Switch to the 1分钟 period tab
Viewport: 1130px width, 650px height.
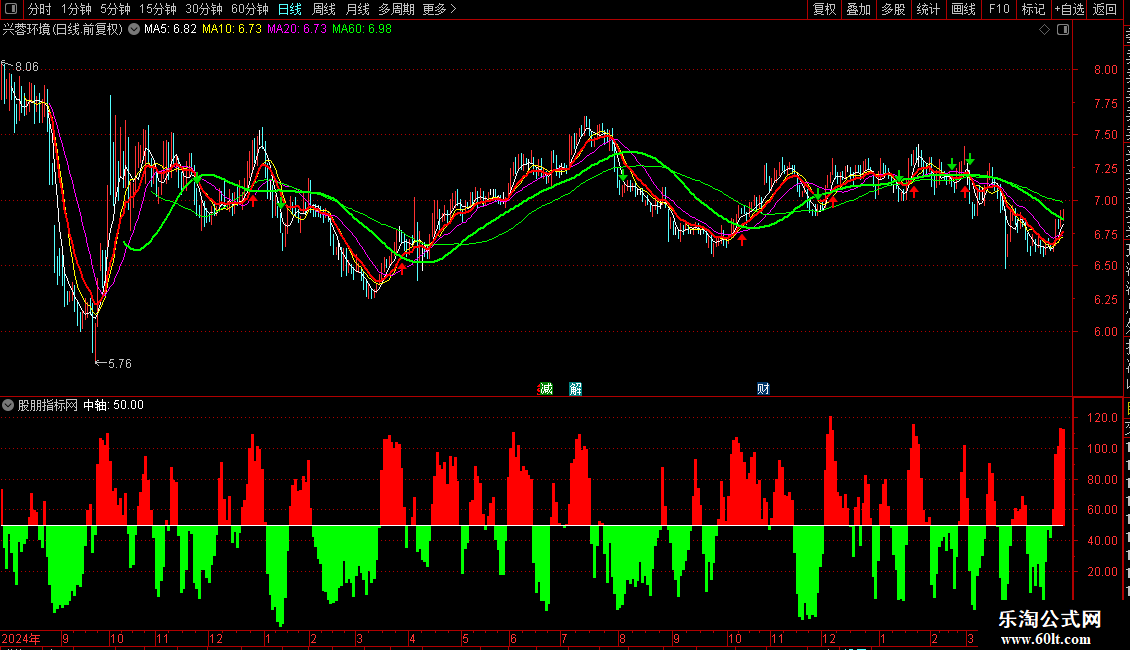(x=76, y=9)
